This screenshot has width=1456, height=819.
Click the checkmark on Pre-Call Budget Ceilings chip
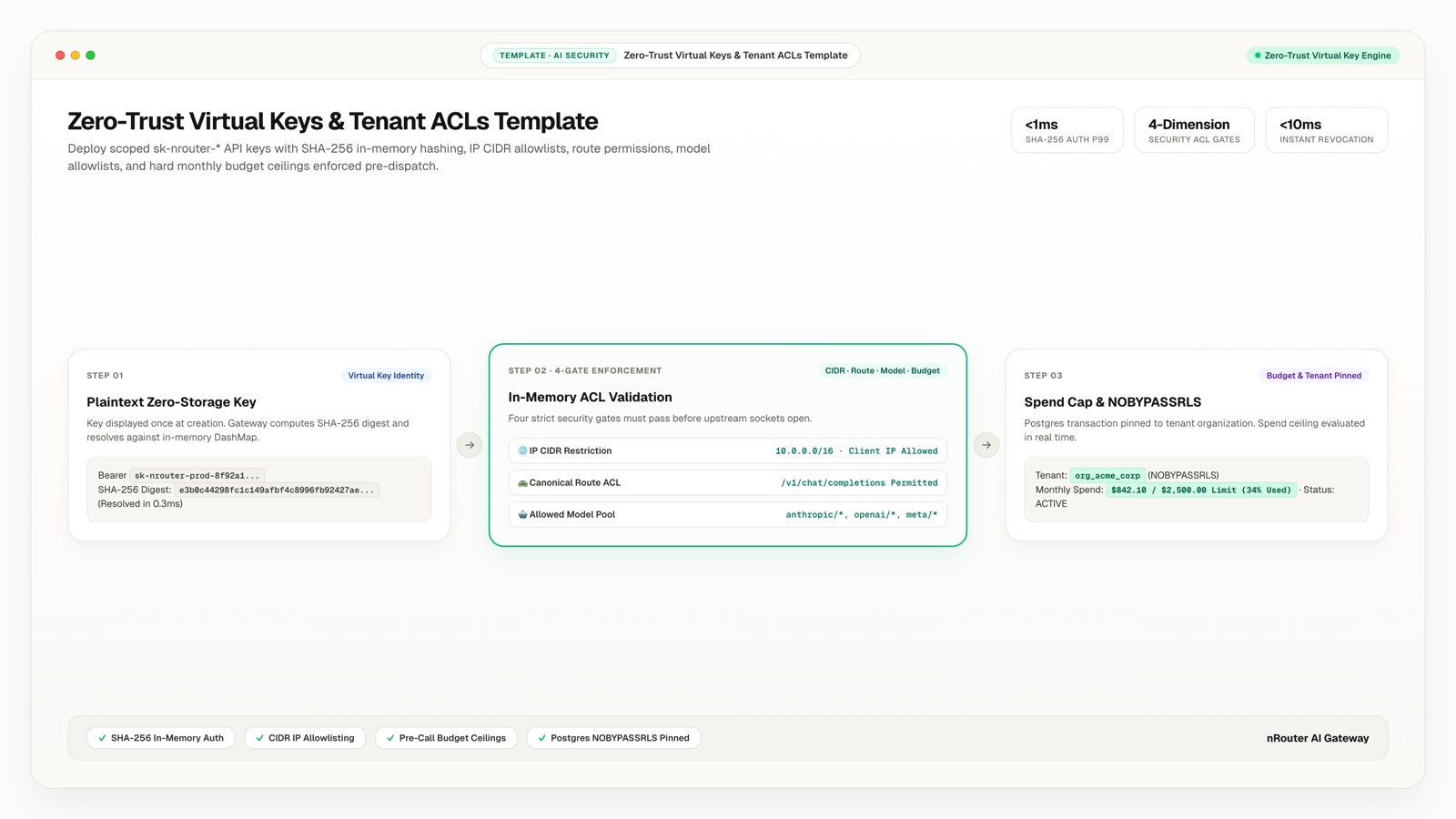(x=390, y=738)
